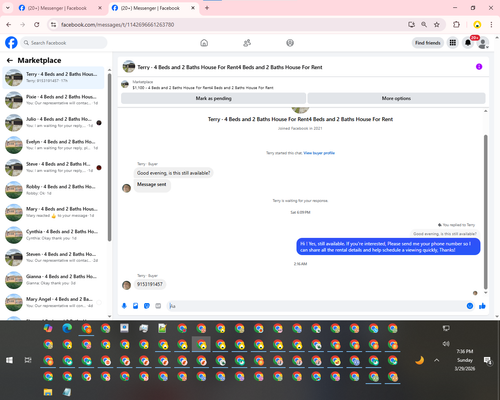The width and height of the screenshot is (500, 400).
Task: Open the Facebook menu grid icon
Action: 453,43
